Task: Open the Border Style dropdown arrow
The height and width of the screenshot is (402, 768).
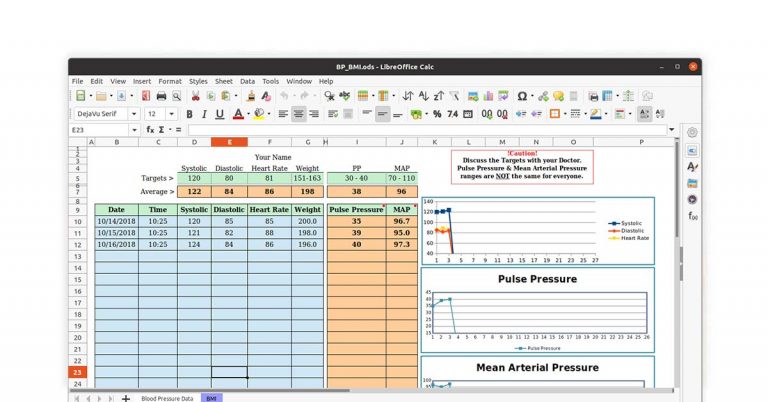Action: 585,114
